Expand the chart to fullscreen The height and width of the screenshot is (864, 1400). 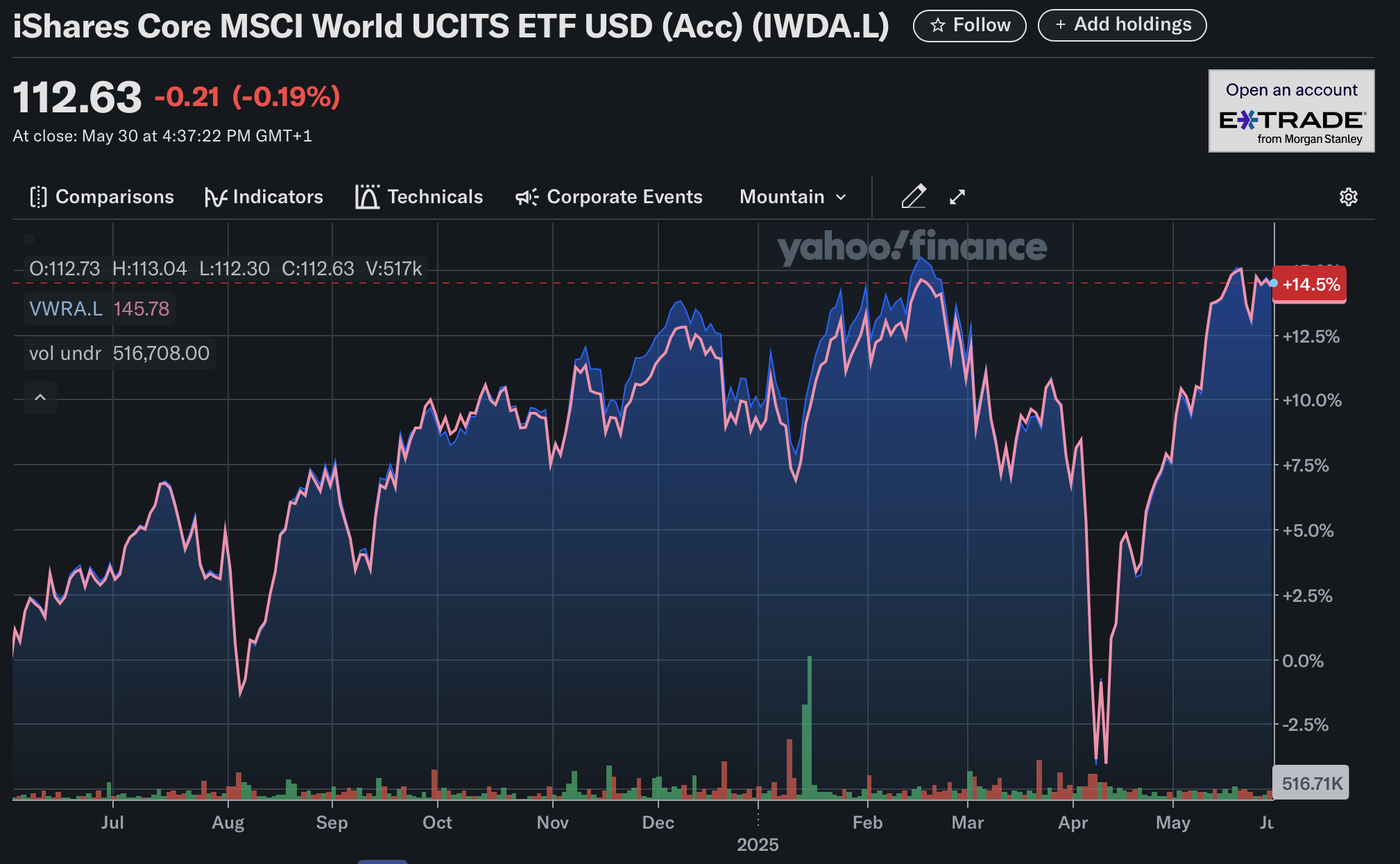point(957,196)
